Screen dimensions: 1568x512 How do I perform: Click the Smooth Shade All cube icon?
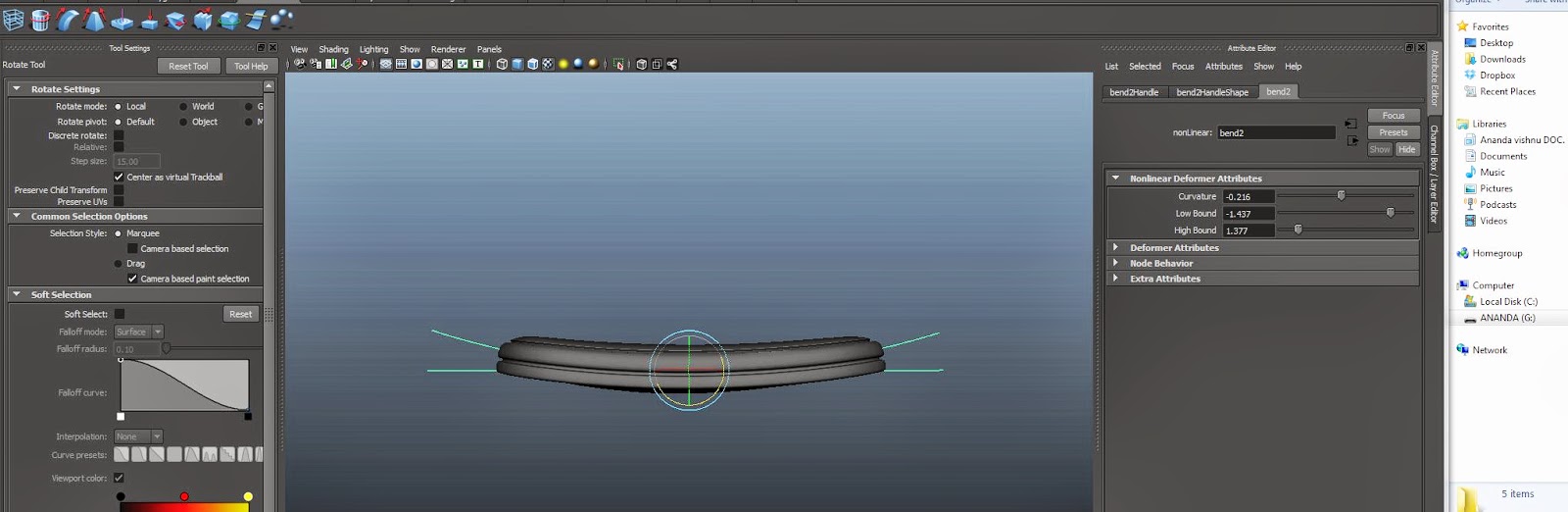pyautogui.click(x=517, y=64)
